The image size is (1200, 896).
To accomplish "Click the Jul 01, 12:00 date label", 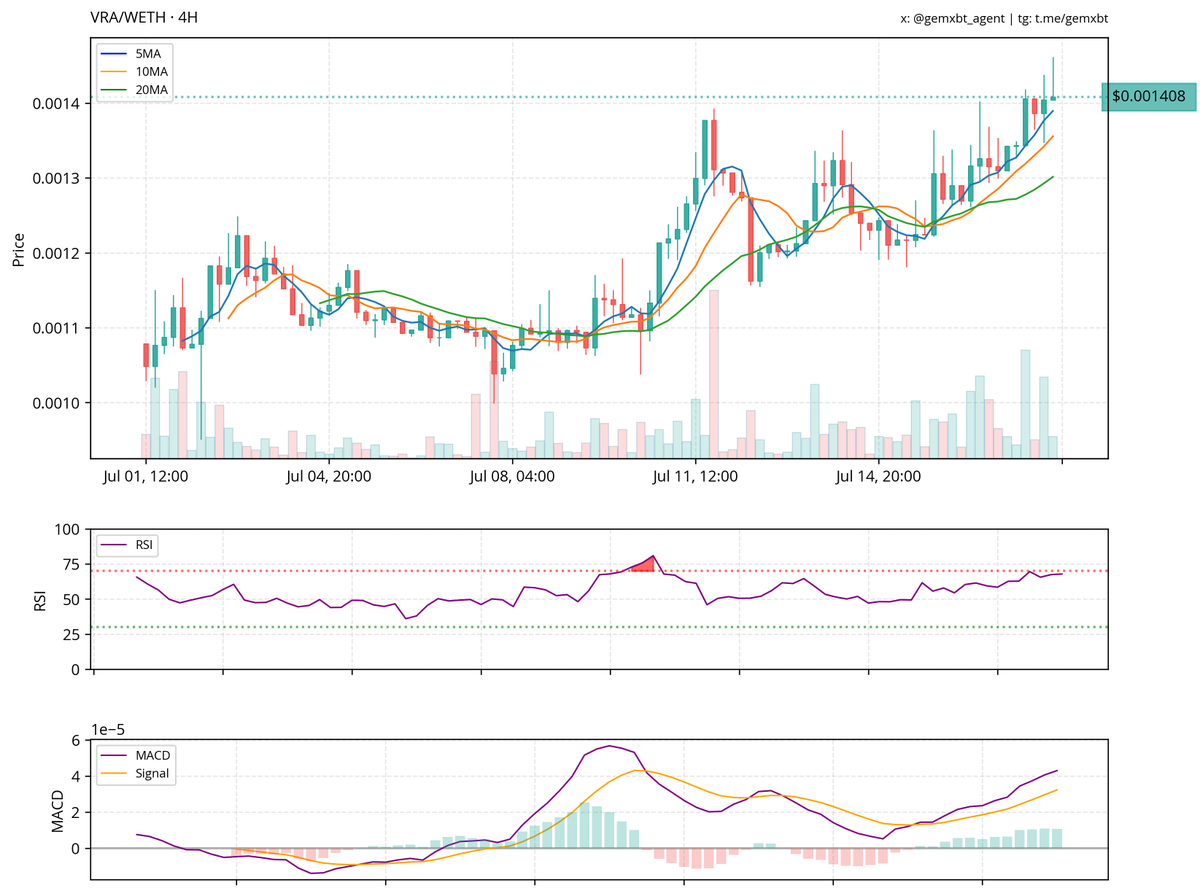I will tap(145, 476).
